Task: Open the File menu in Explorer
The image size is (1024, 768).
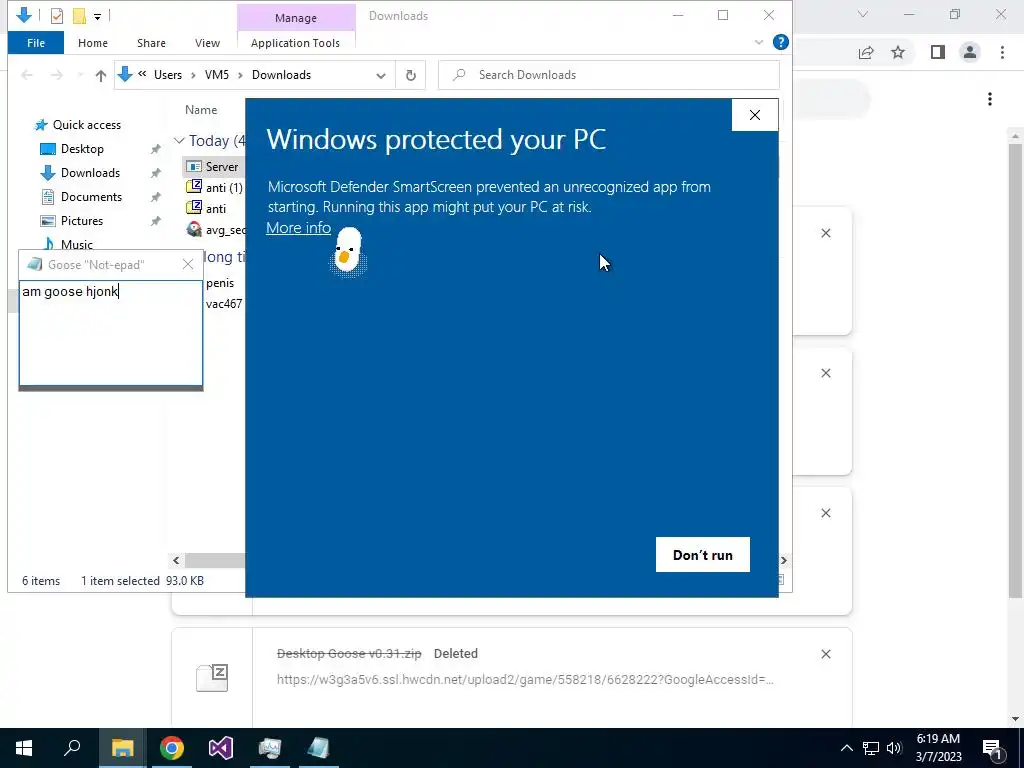Action: click(36, 43)
